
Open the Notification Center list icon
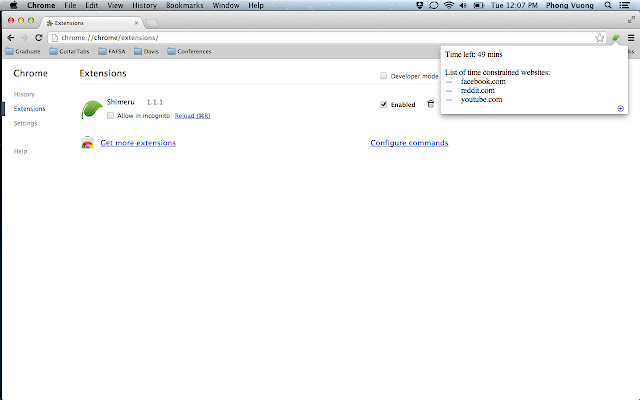click(624, 5)
